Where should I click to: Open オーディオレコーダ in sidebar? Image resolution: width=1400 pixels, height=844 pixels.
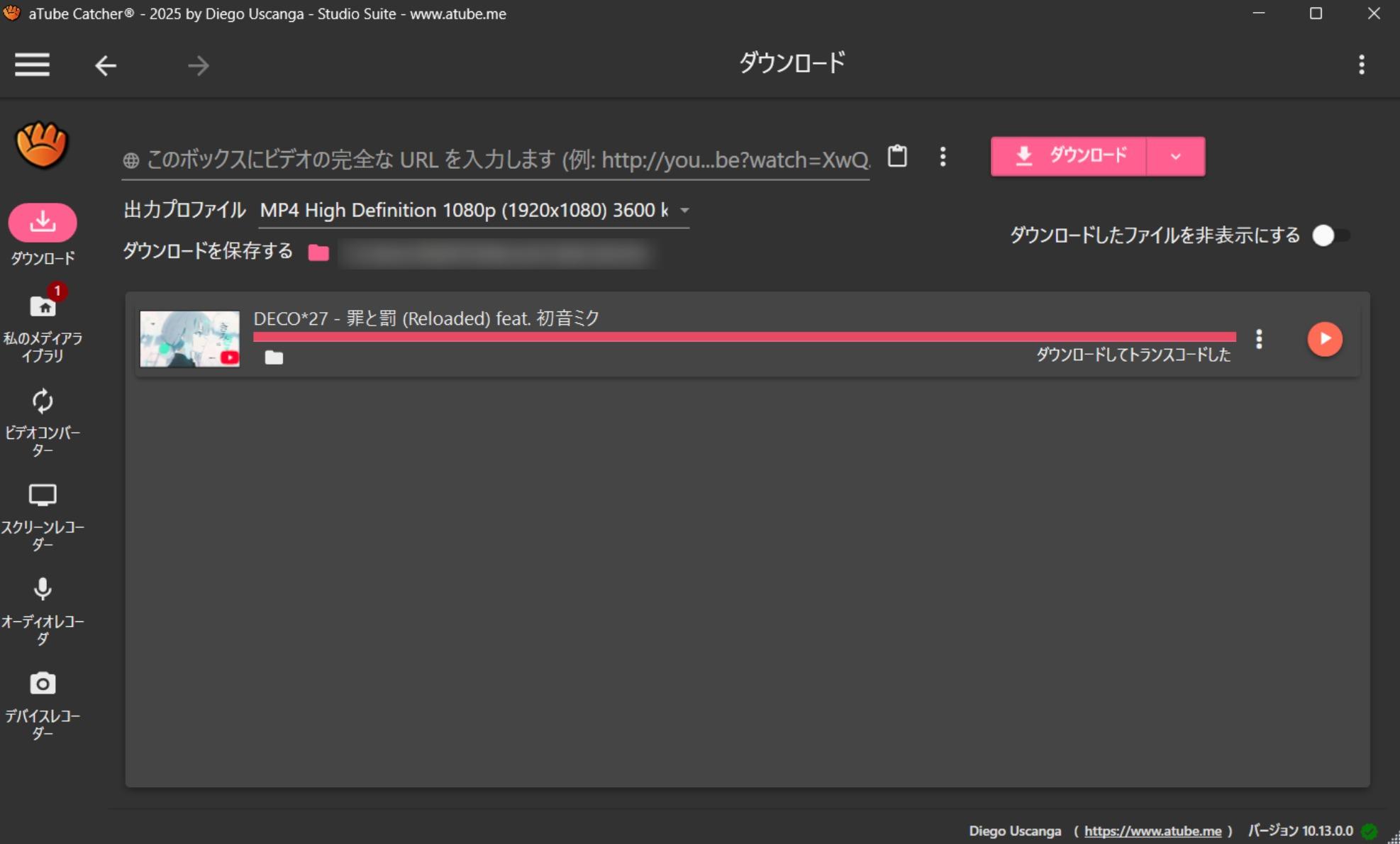43,611
